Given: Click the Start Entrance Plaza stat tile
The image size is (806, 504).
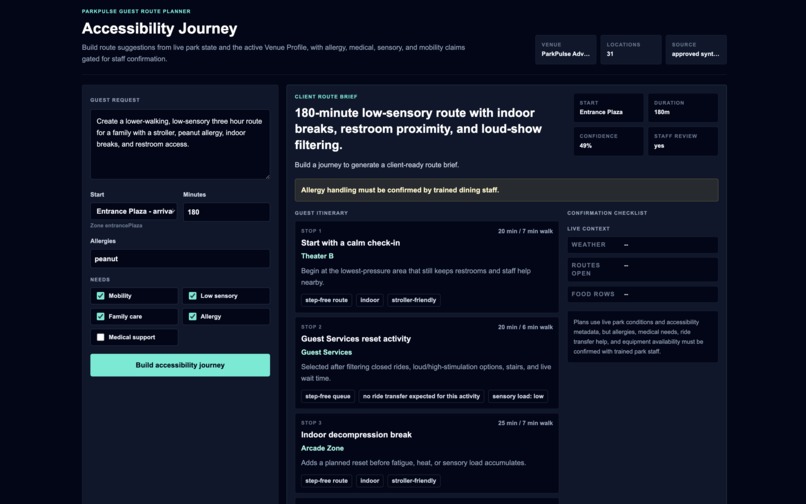Looking at the screenshot, I should pos(608,107).
